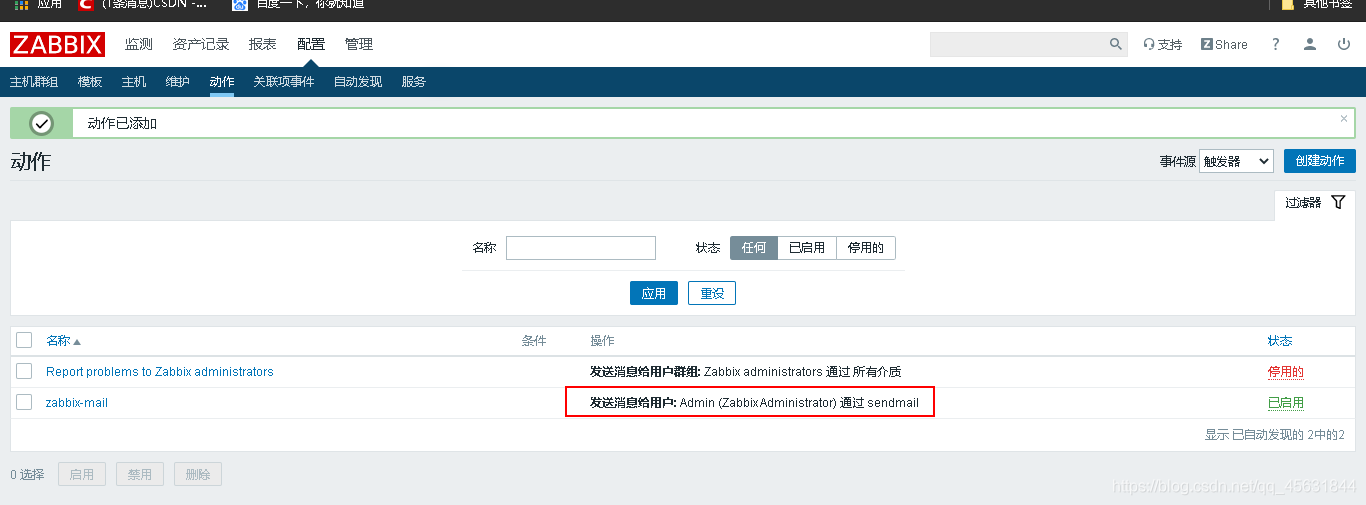Go to 动作 submenu
The height and width of the screenshot is (505, 1366).
tap(222, 82)
